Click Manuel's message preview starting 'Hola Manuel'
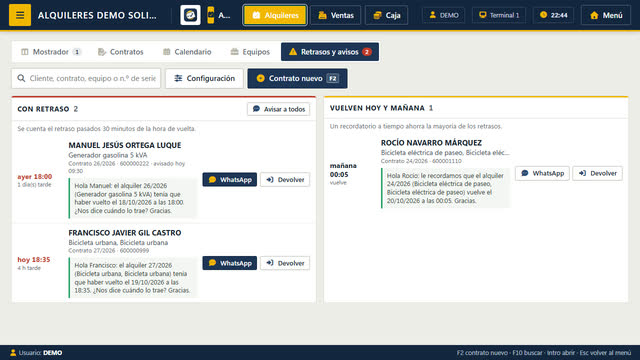 [x=132, y=198]
